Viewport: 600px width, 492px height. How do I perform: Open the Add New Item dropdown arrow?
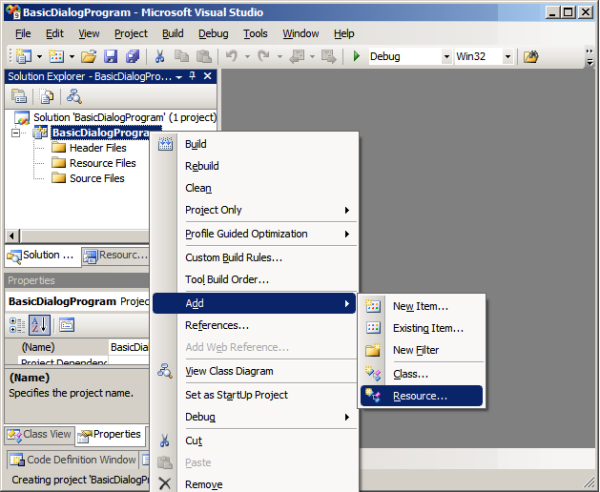(72, 57)
